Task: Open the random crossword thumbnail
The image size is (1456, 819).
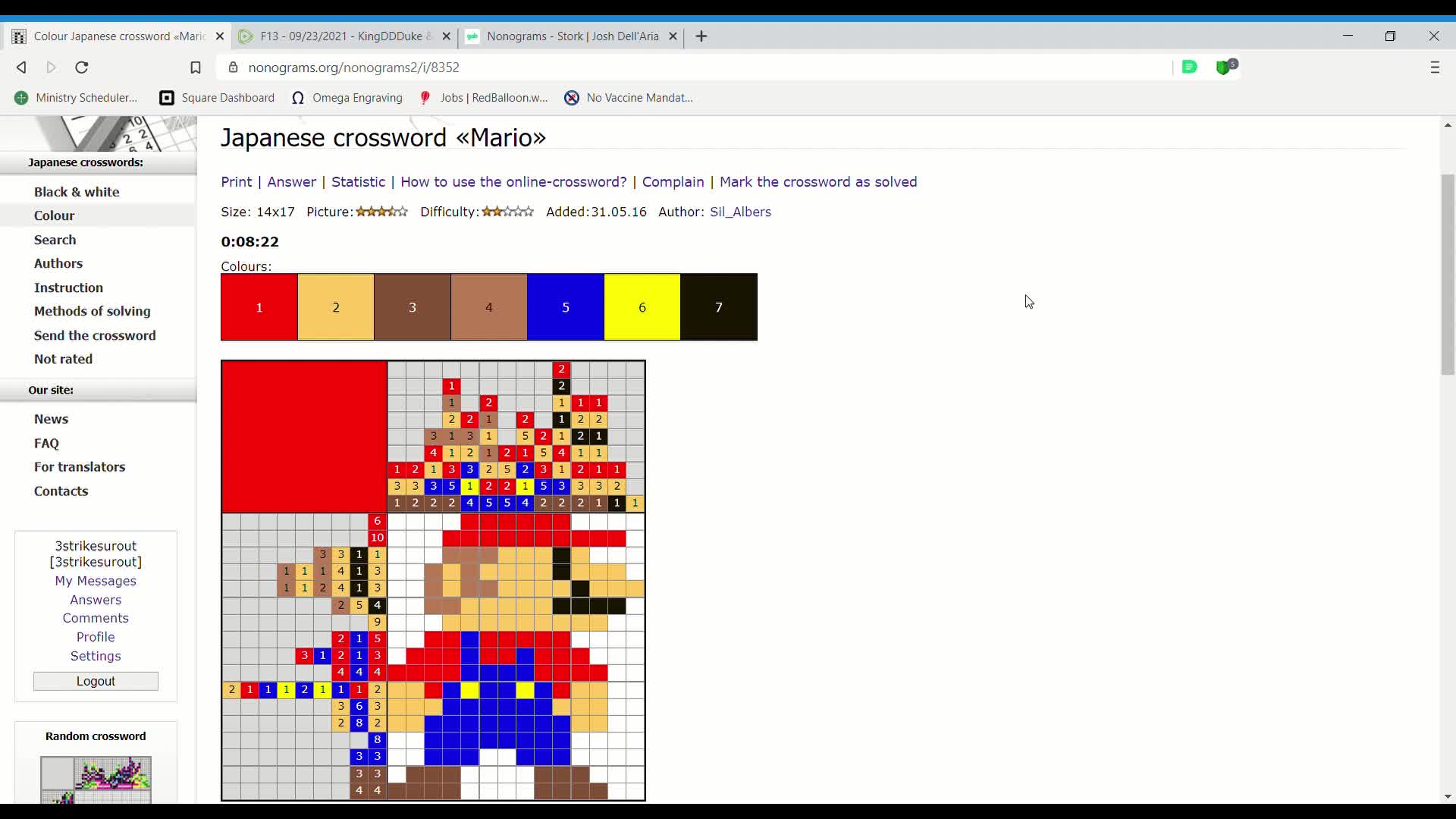Action: (96, 780)
